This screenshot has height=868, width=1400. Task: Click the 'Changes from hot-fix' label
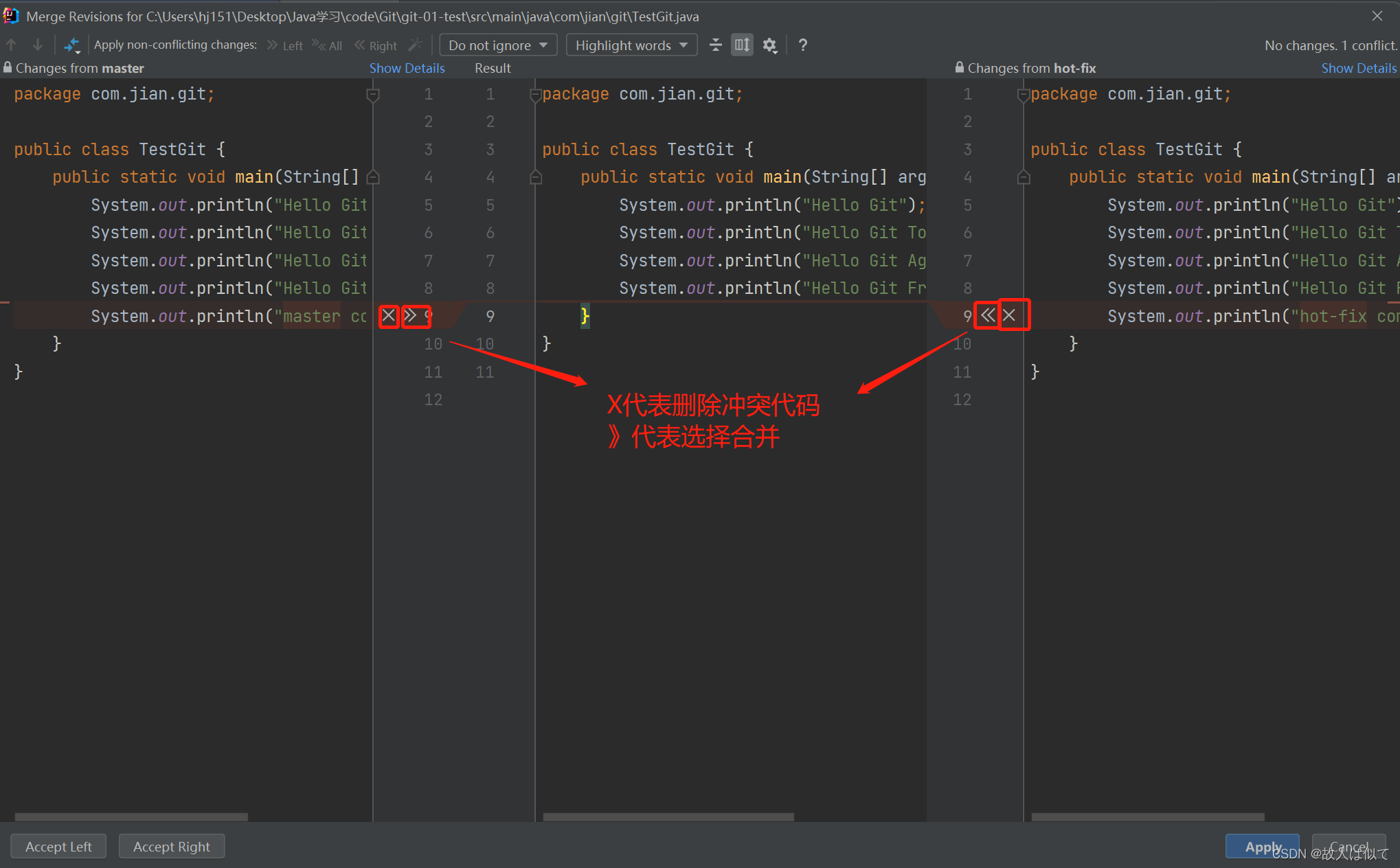coord(1032,68)
